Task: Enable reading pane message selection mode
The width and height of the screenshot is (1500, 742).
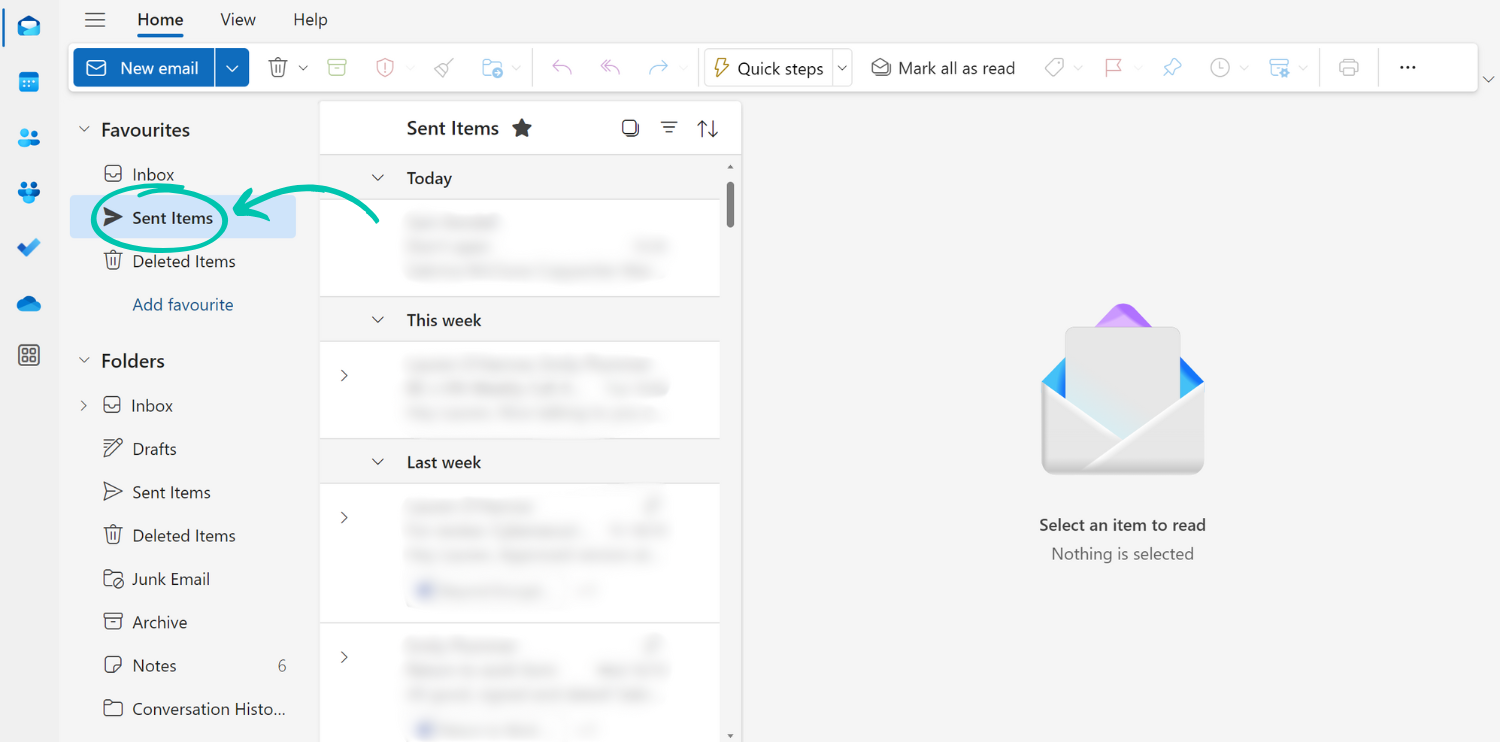Action: (630, 128)
